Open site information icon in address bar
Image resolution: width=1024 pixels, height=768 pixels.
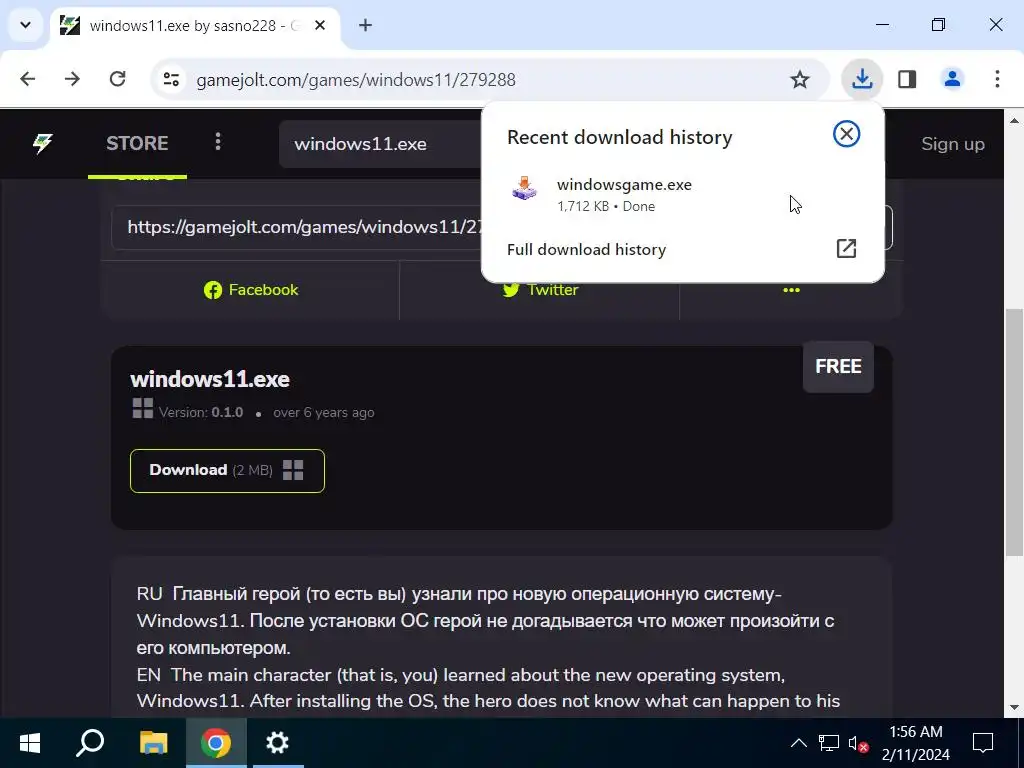click(172, 80)
